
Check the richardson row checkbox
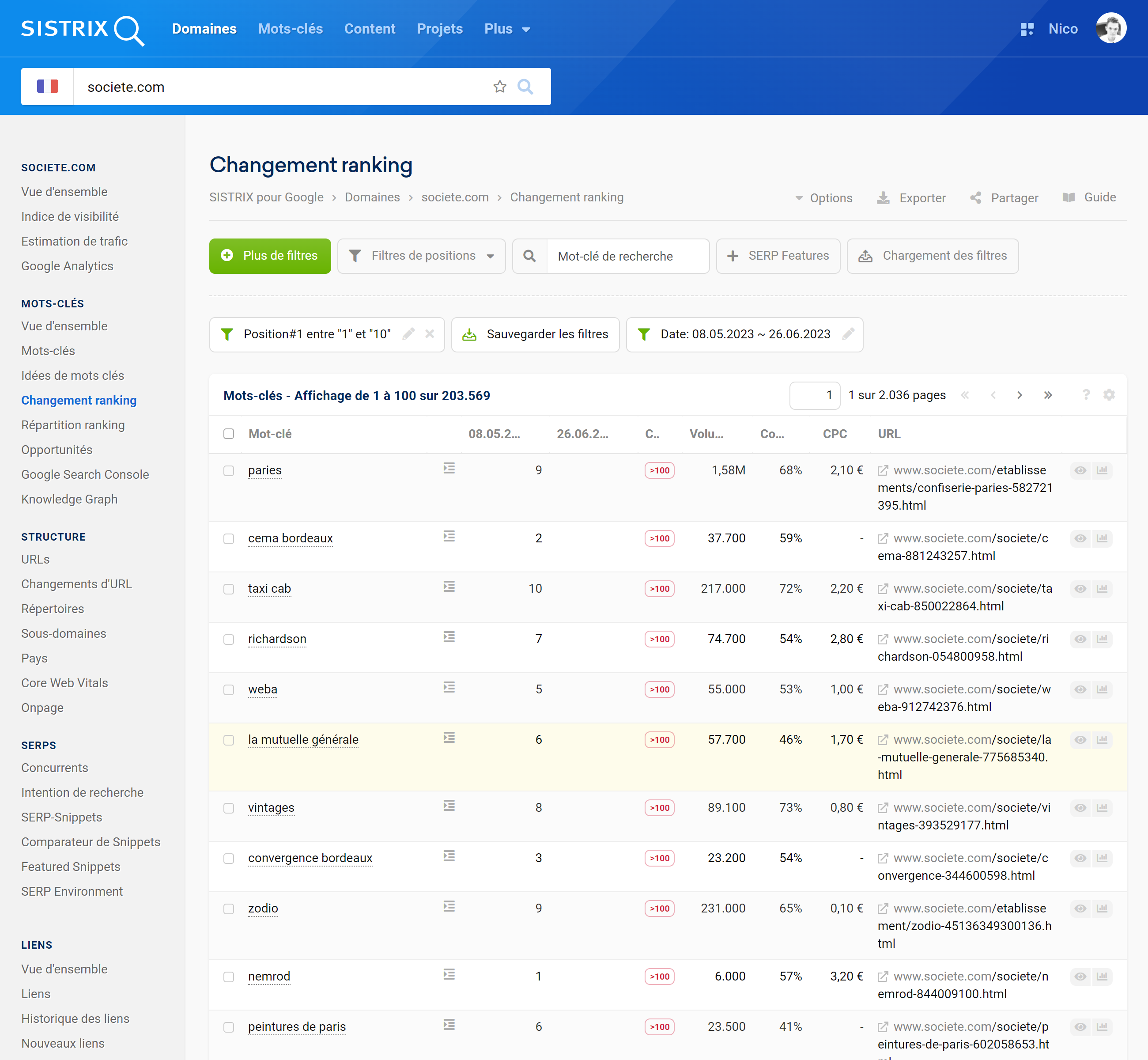229,639
